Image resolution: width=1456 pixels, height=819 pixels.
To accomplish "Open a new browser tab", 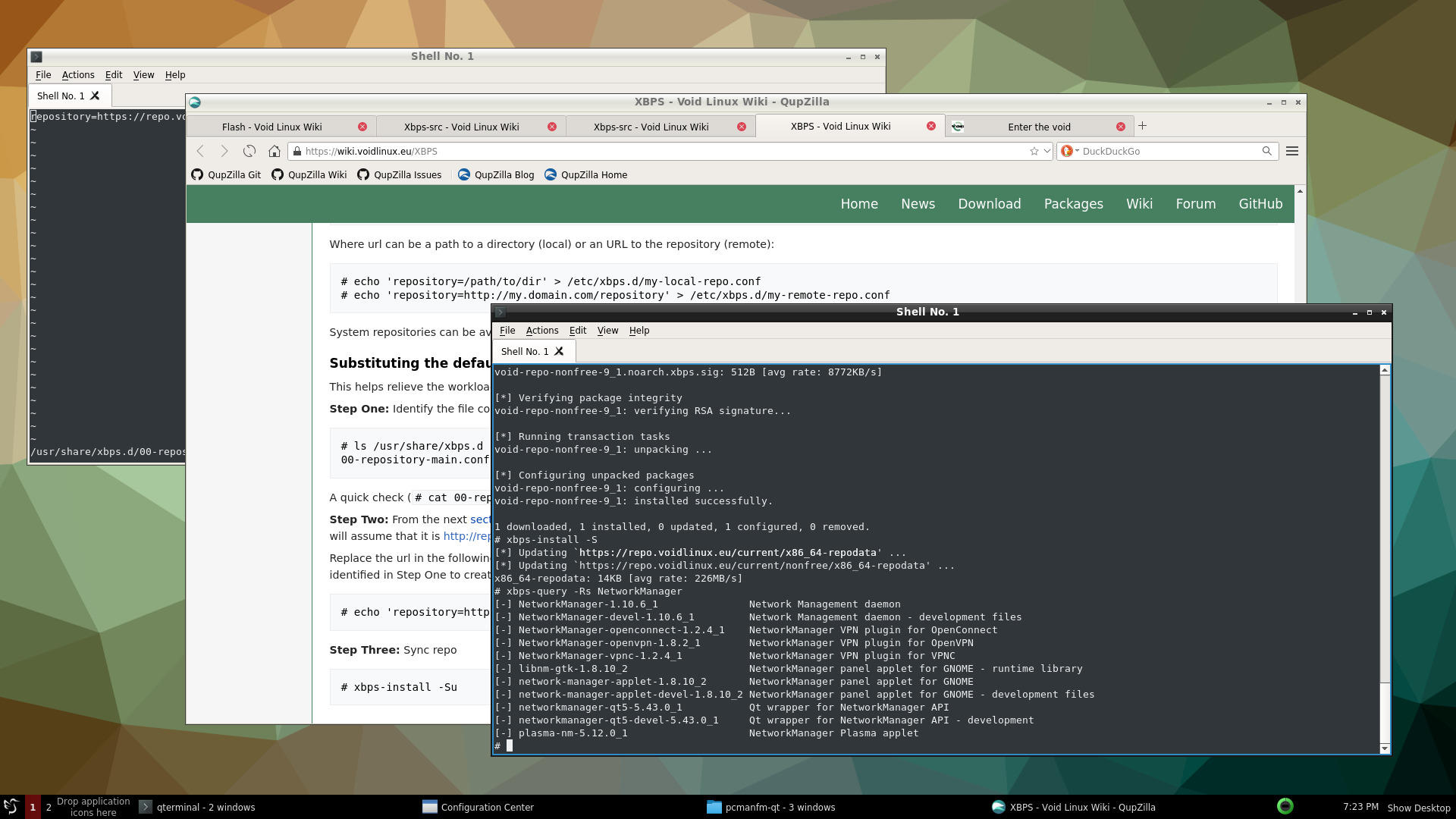I will pyautogui.click(x=1142, y=126).
